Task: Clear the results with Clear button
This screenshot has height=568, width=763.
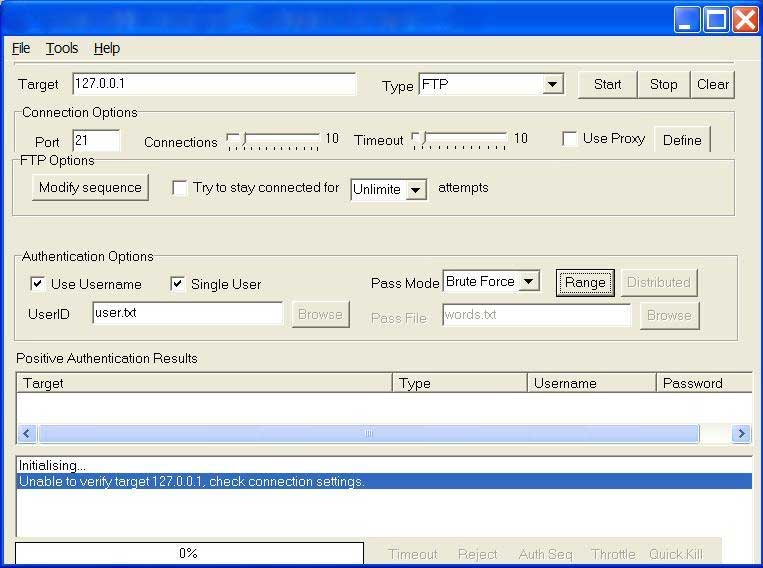Action: (712, 85)
